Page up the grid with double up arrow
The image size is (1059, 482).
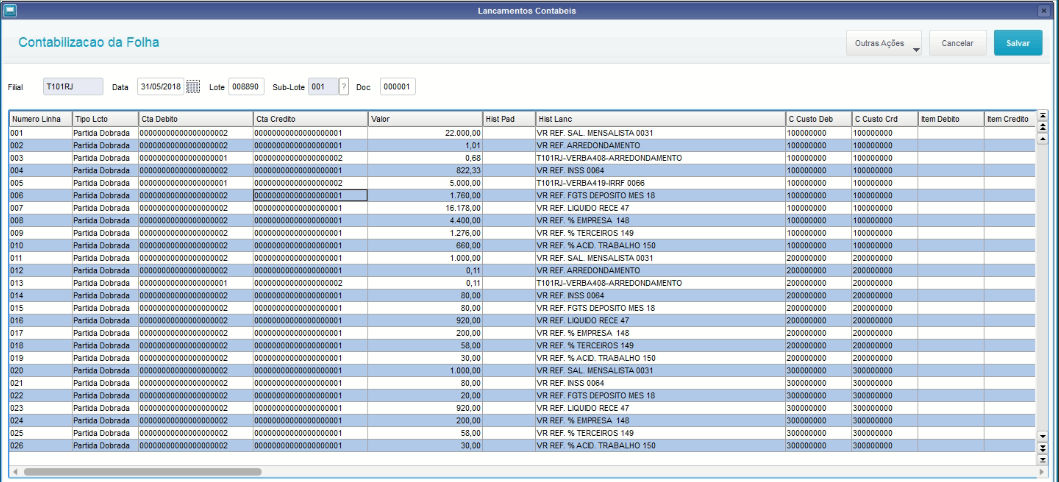tap(1042, 127)
